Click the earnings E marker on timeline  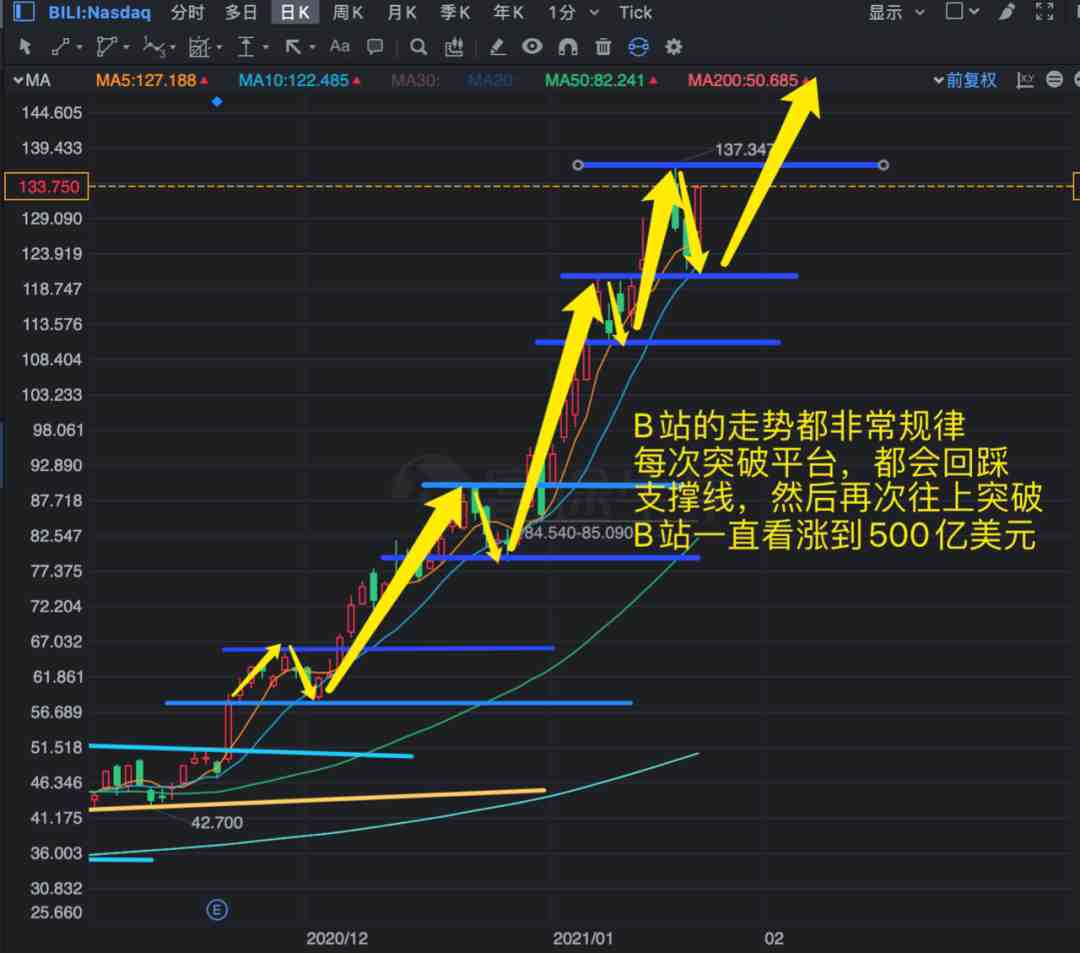[x=217, y=910]
